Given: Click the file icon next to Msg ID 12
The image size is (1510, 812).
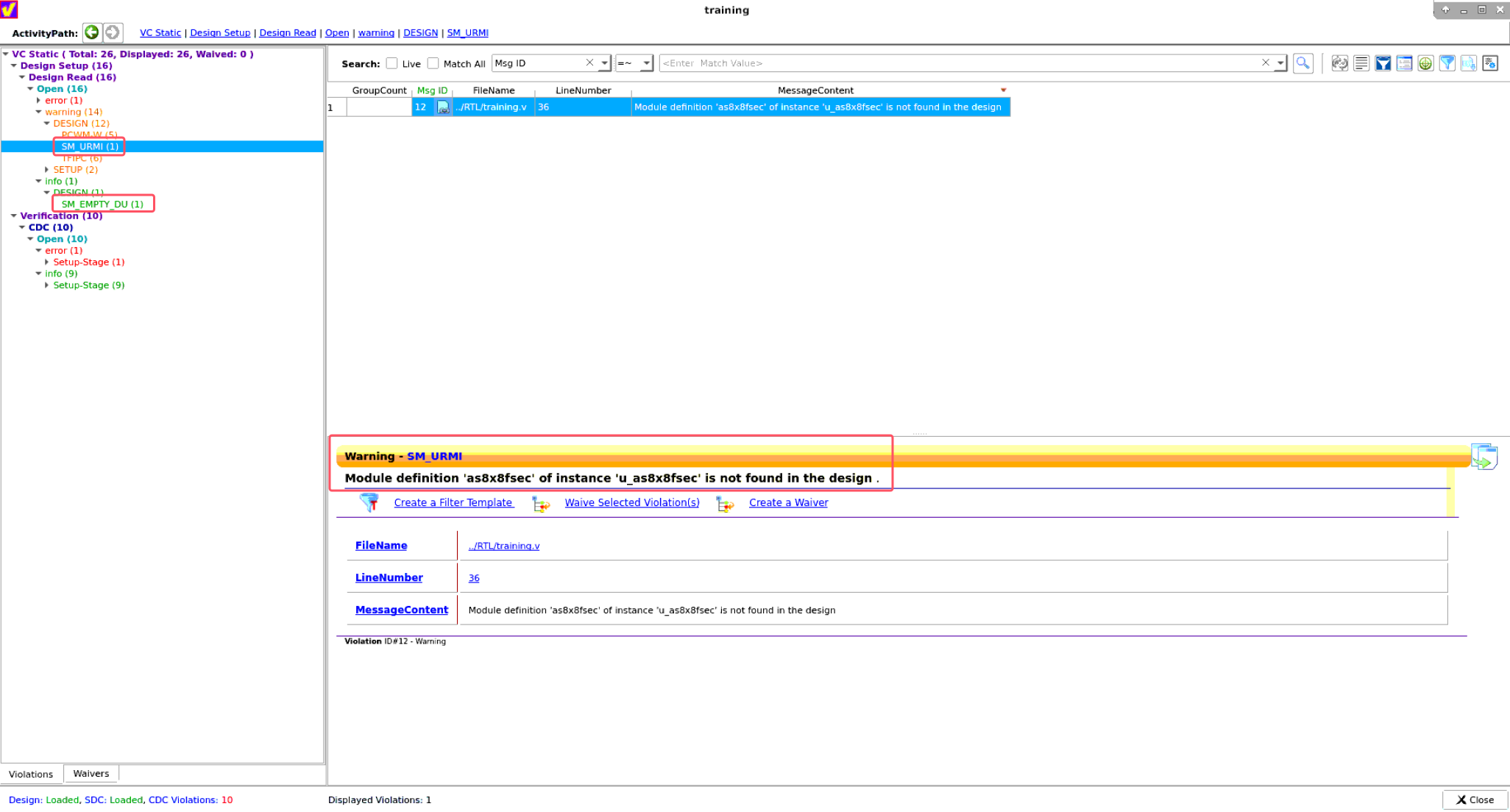Looking at the screenshot, I should click(442, 107).
